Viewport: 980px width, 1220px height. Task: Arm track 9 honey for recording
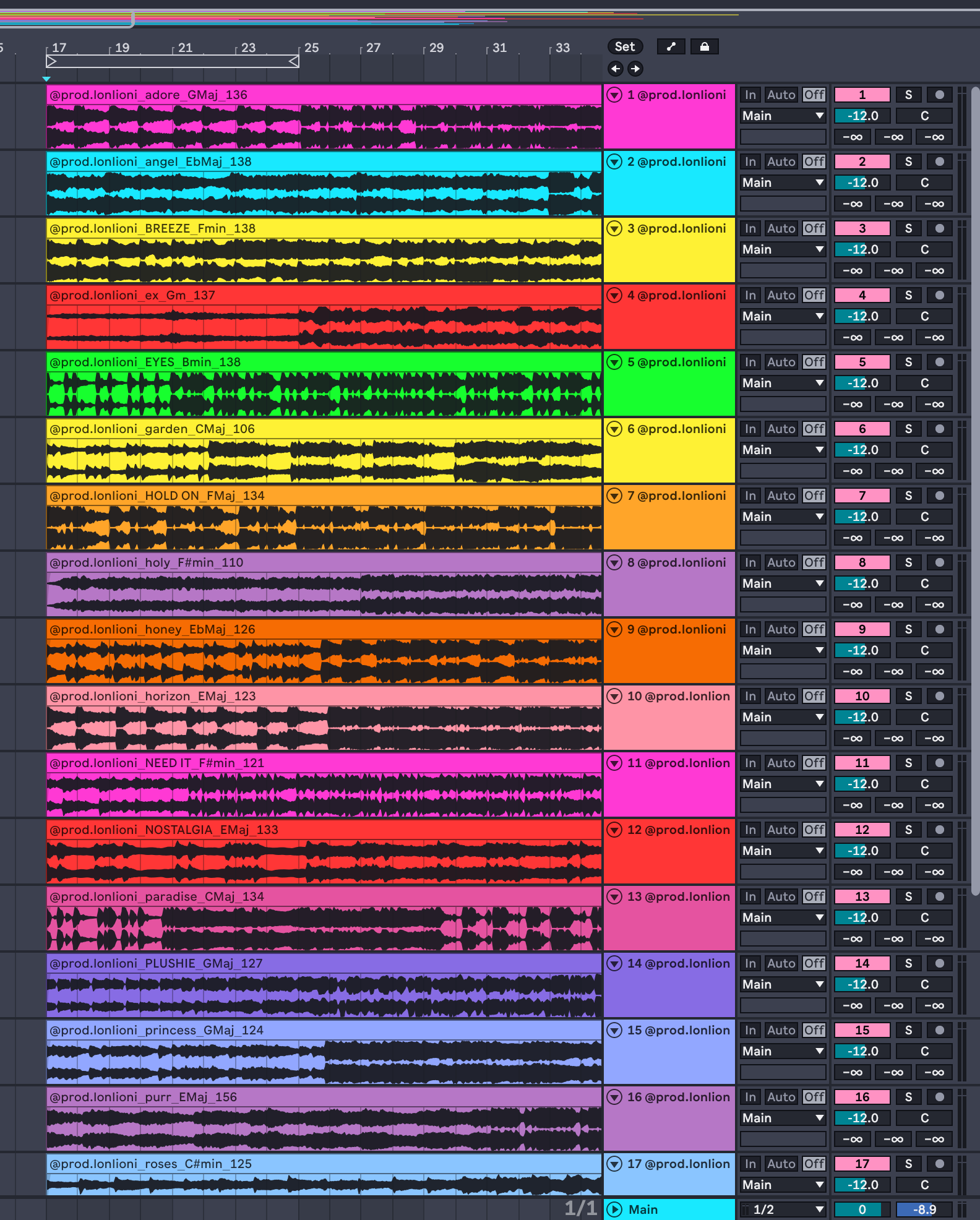939,629
